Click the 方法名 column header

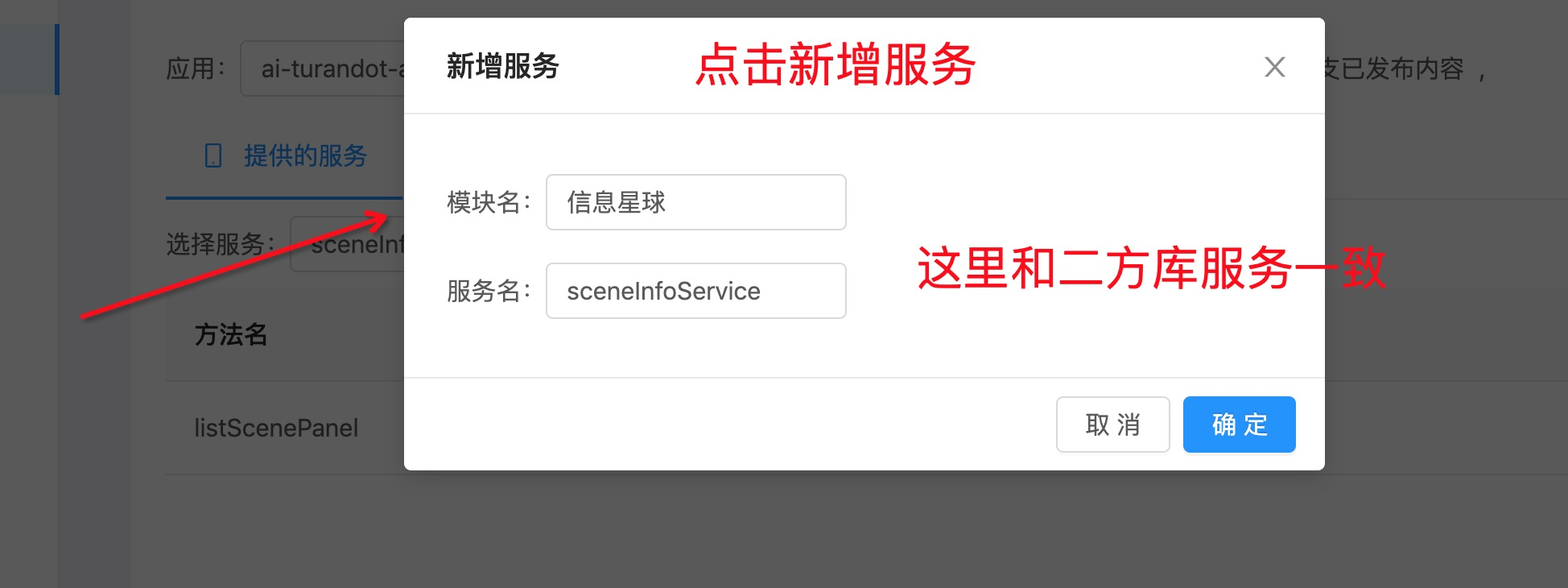click(231, 334)
